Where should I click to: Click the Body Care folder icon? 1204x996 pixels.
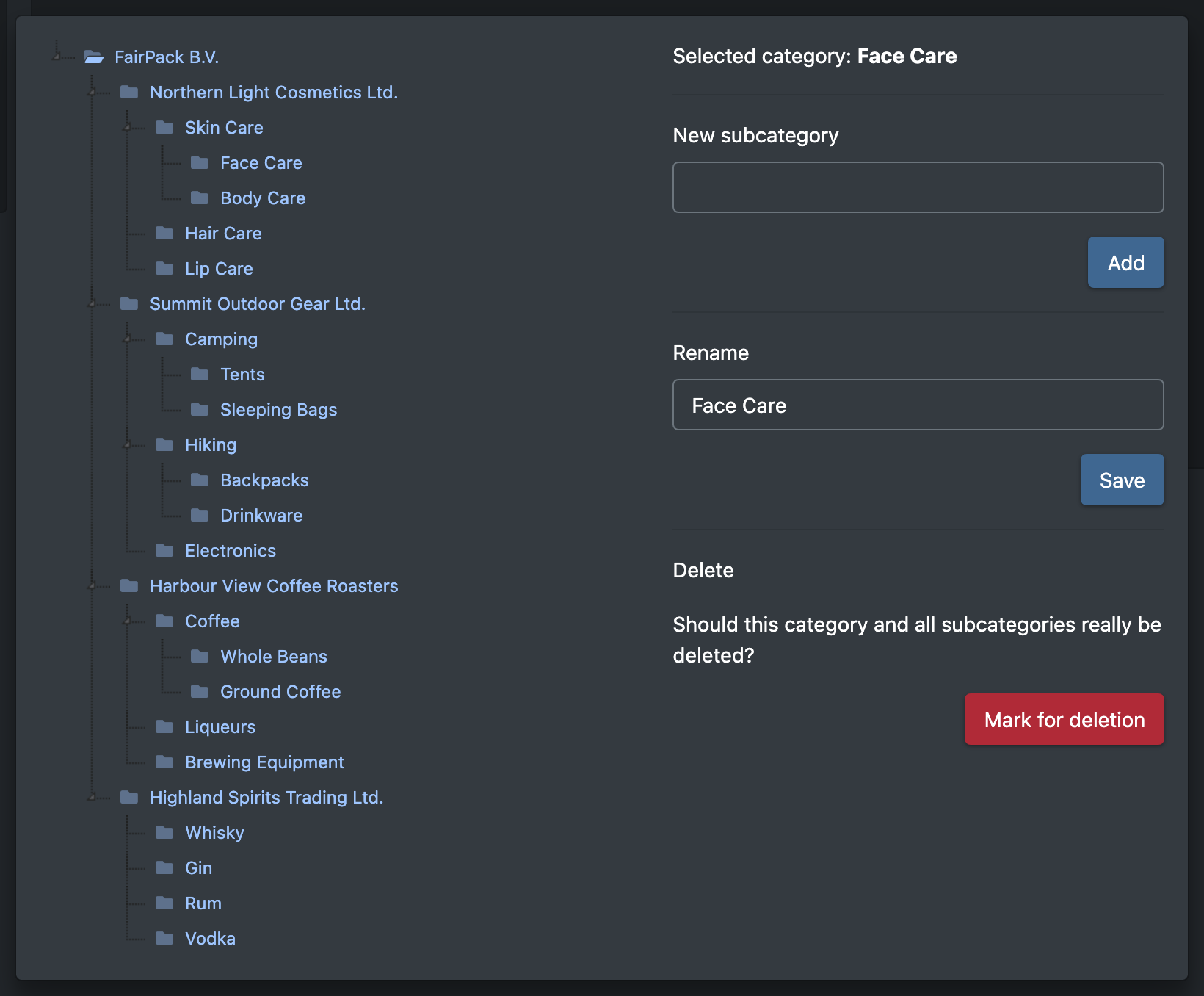pyautogui.click(x=200, y=198)
